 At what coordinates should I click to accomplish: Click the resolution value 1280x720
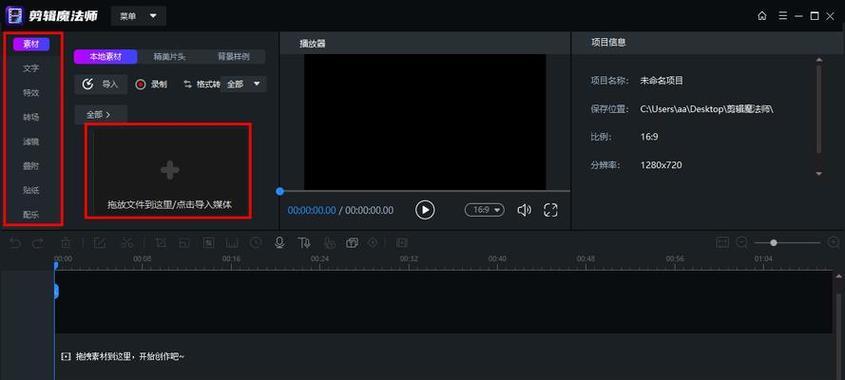661,165
